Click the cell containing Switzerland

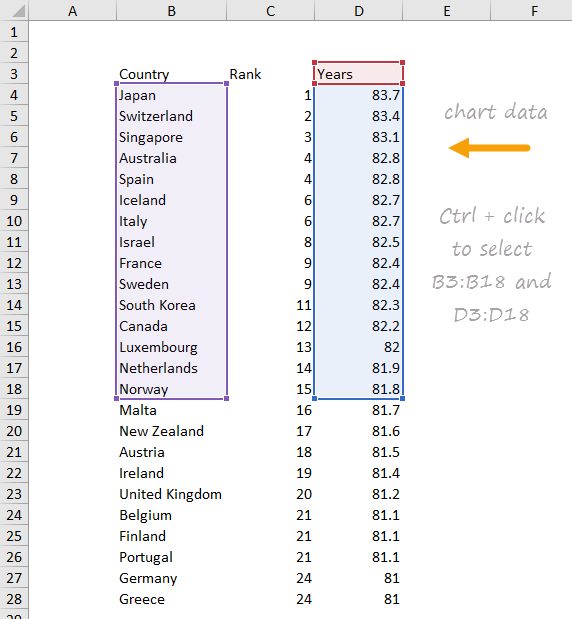(x=171, y=116)
